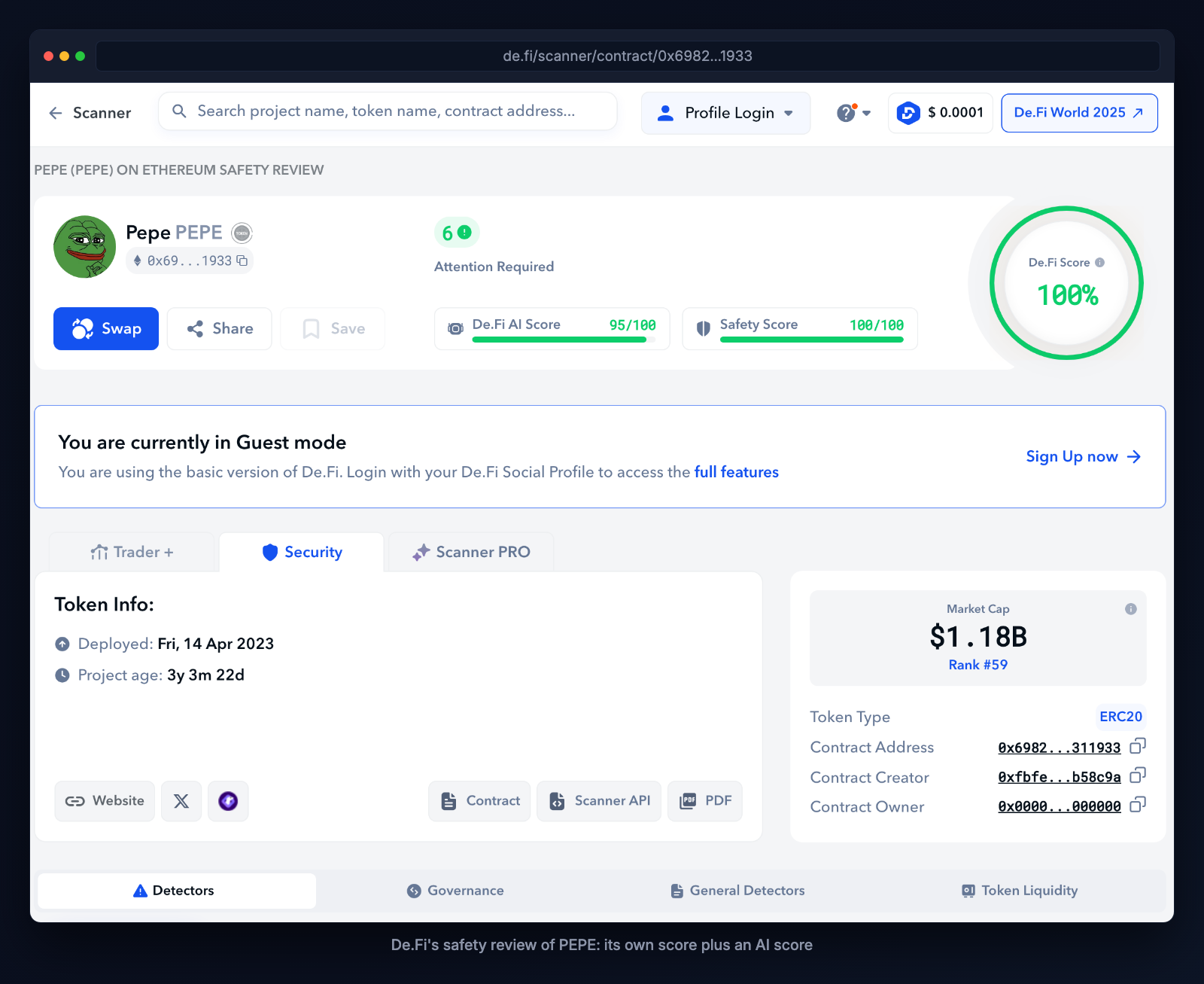
Task: Click the macOS green fullscreen dot
Action: pyautogui.click(x=80, y=56)
